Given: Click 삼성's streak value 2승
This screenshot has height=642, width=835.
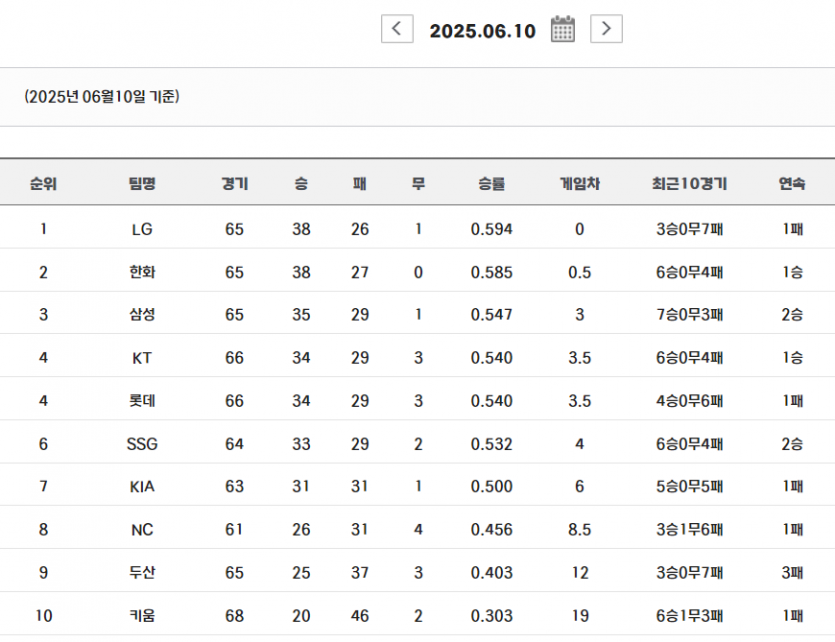Looking at the screenshot, I should point(792,315).
